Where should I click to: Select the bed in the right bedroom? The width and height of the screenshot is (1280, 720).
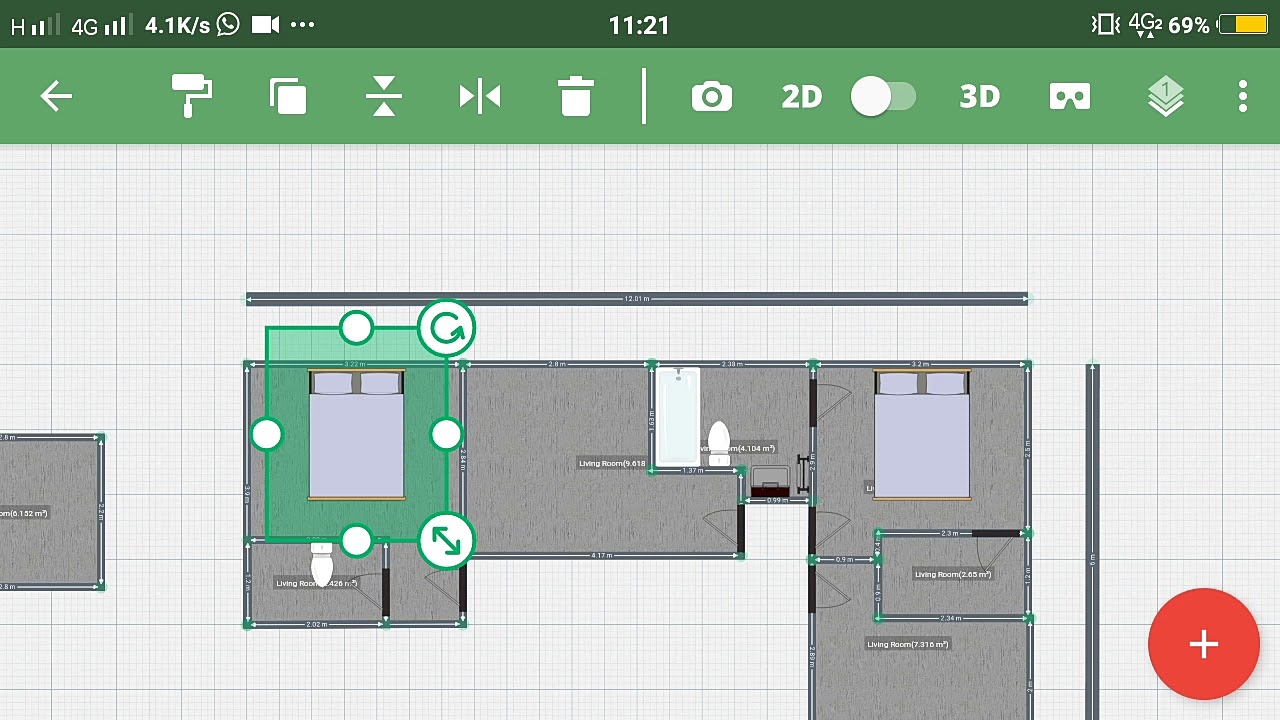point(922,434)
